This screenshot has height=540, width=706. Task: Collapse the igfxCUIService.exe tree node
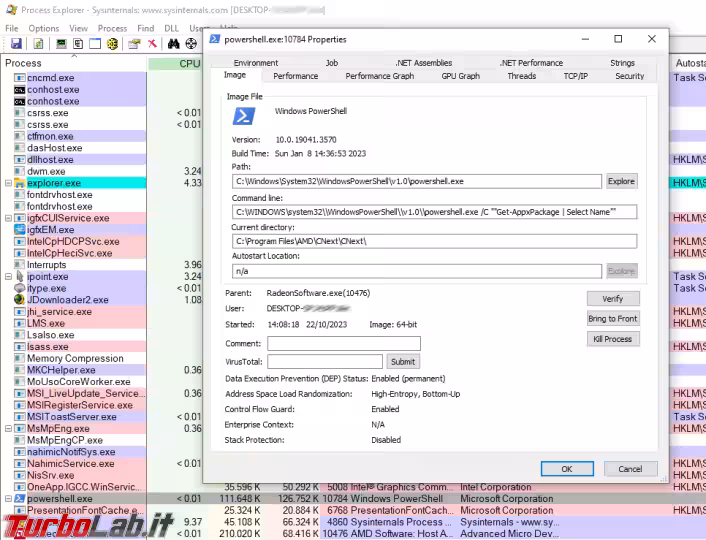[8, 218]
